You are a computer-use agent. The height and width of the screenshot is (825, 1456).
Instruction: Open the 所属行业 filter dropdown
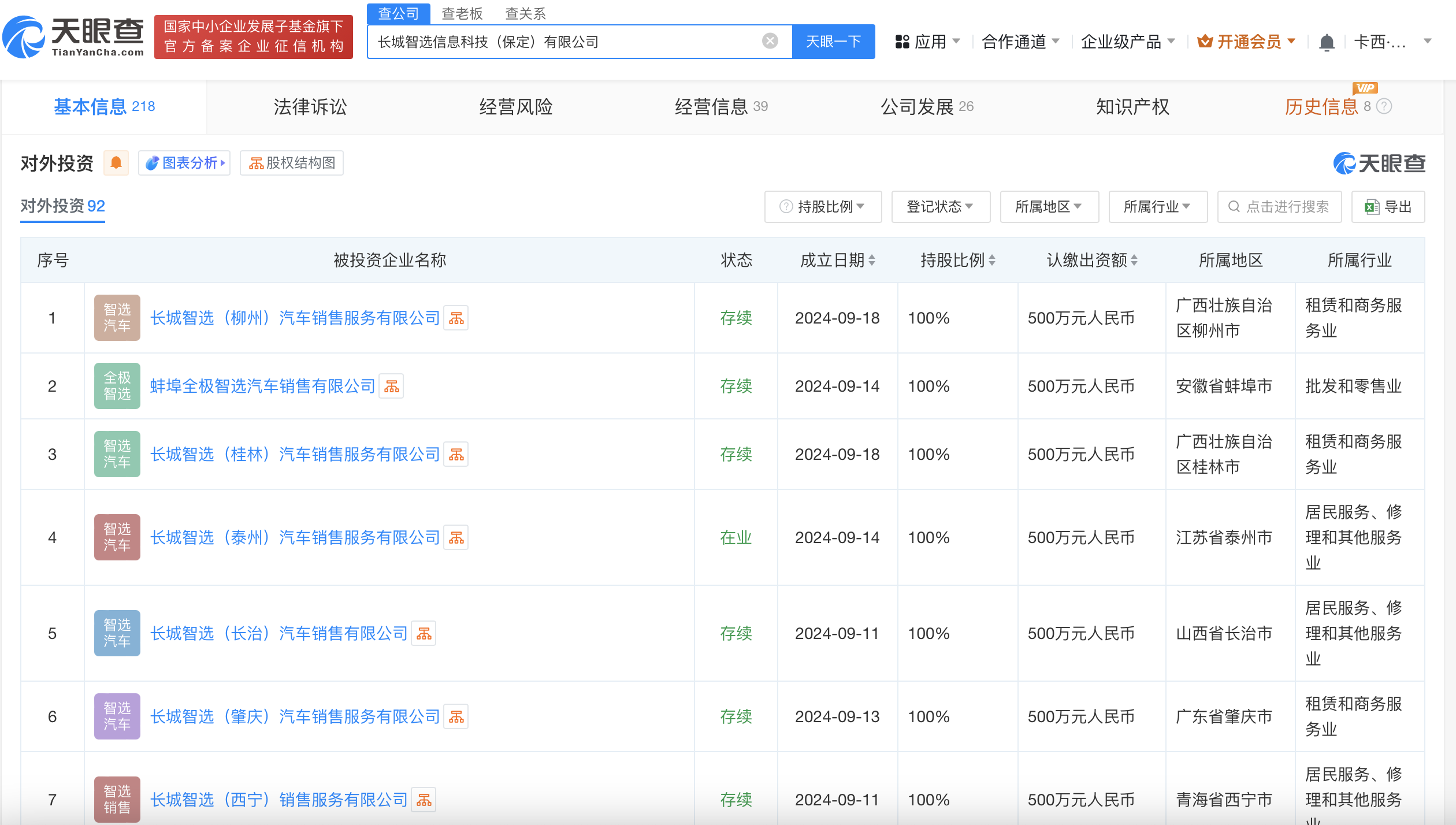[1157, 206]
